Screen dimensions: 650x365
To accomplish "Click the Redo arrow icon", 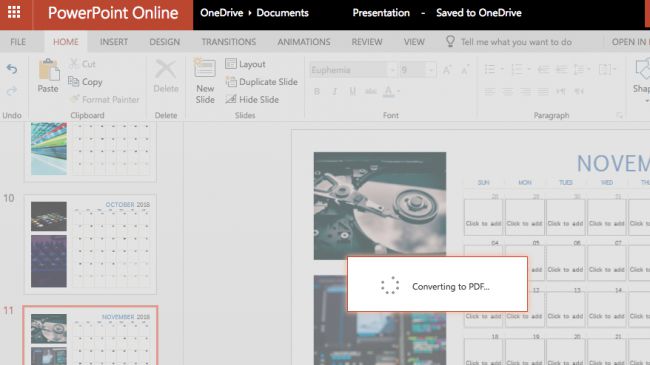I will click(12, 91).
